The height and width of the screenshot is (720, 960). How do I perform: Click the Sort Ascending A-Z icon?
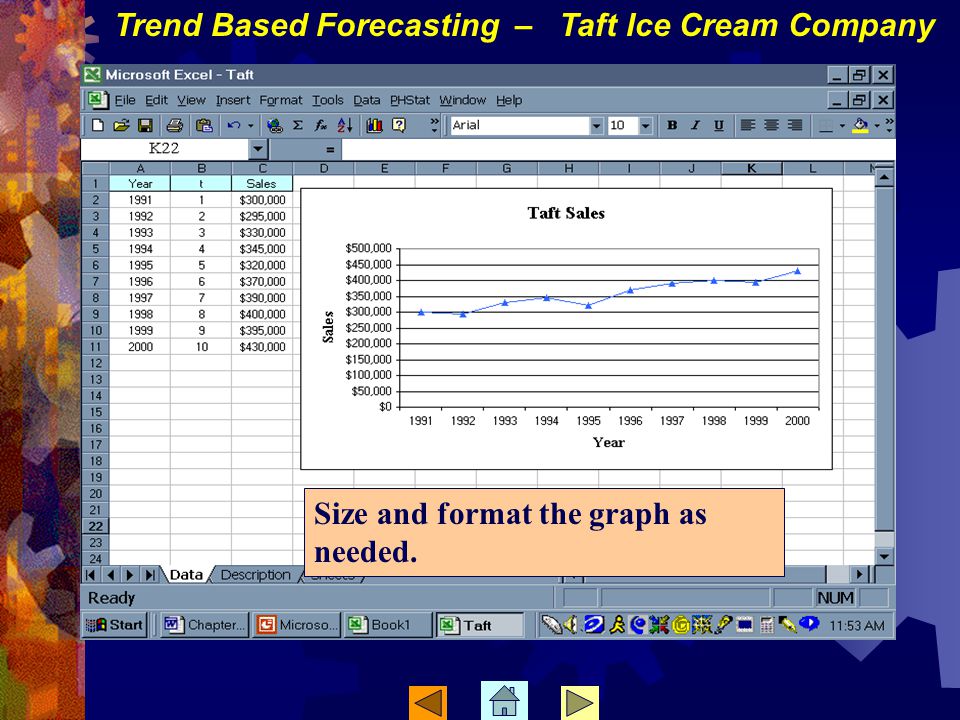coord(345,126)
